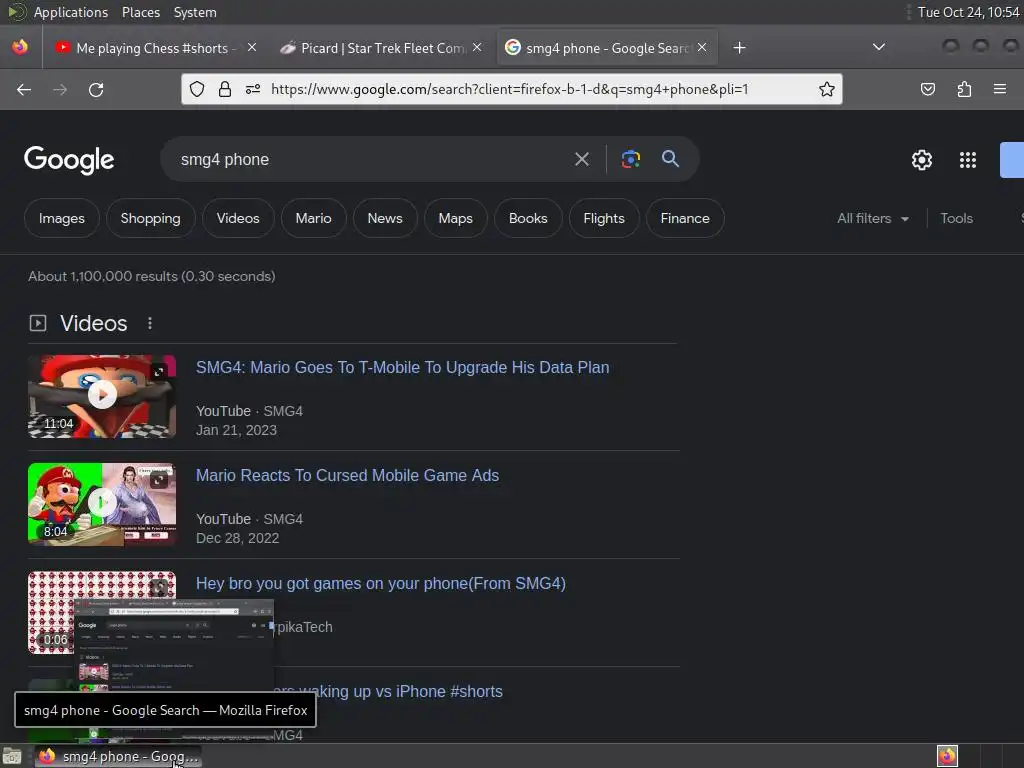Apply the Mario filter chip

click(x=313, y=218)
